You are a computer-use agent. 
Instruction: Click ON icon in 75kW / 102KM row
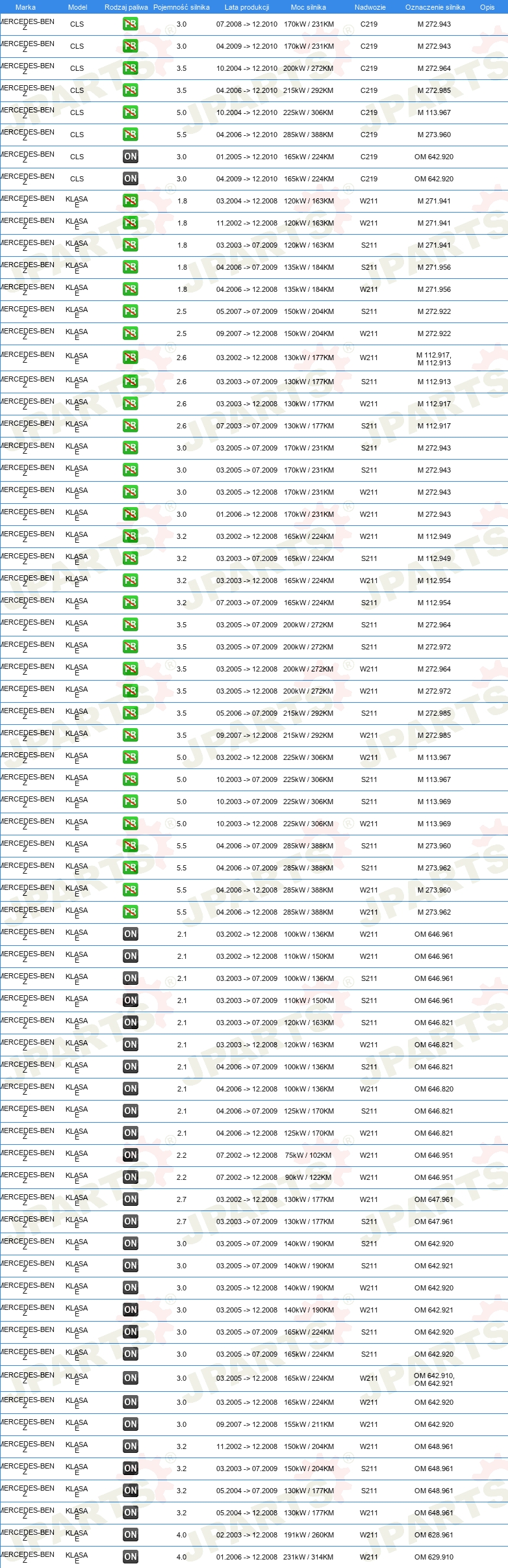131,1155
